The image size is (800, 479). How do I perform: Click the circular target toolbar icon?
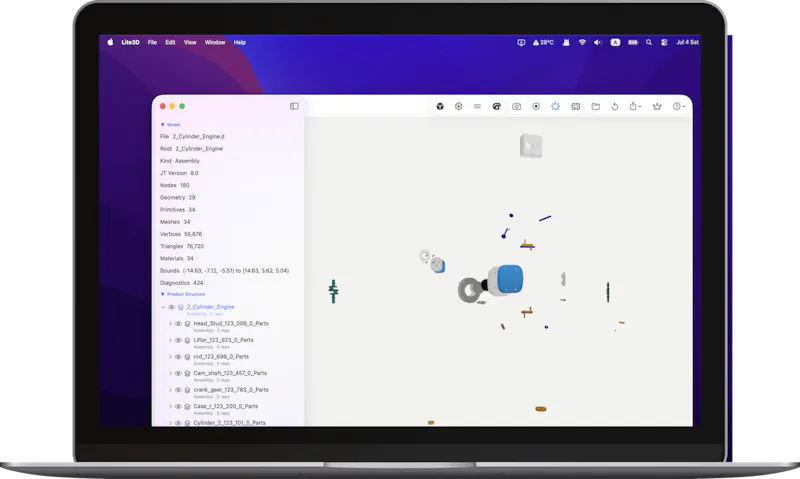[536, 106]
